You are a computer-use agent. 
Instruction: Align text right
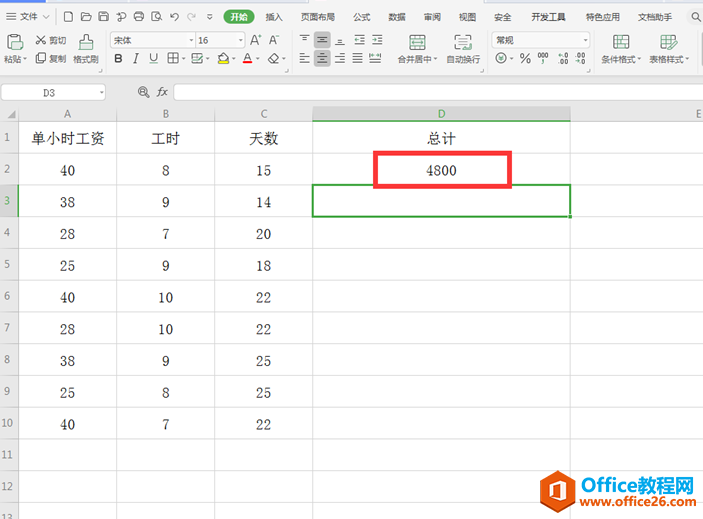pos(340,58)
